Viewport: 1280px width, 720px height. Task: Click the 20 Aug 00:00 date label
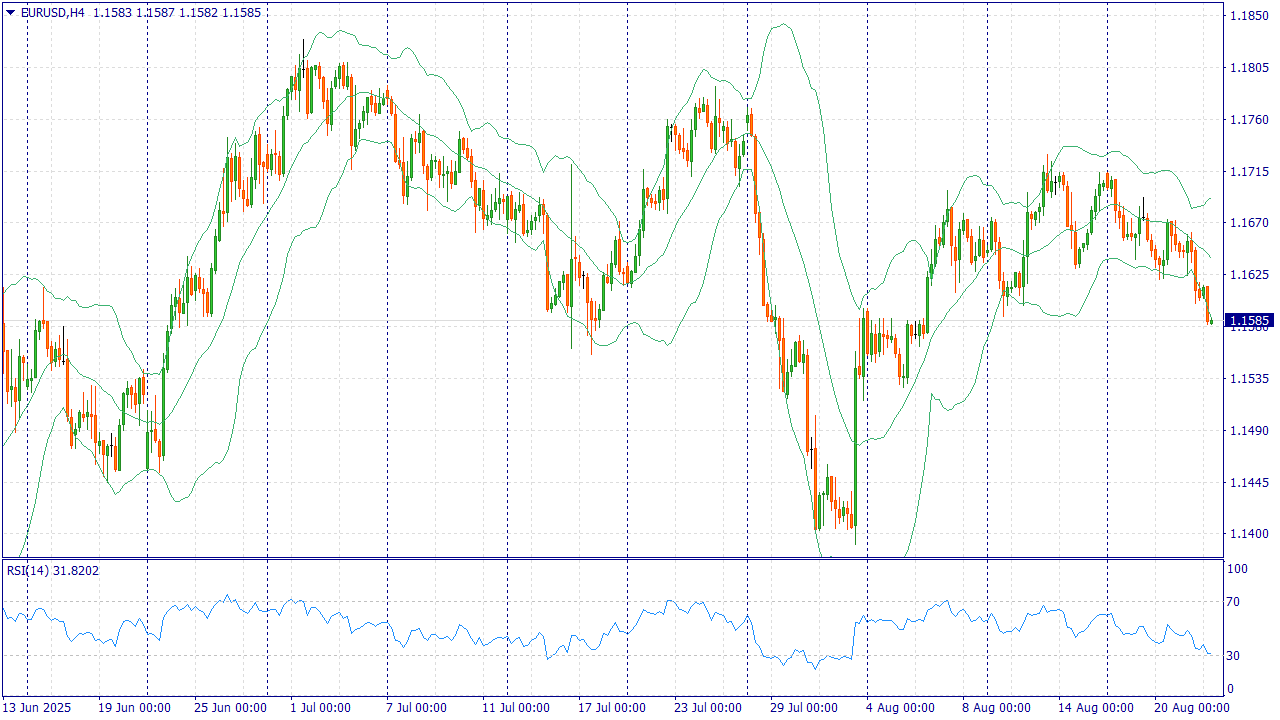pyautogui.click(x=1190, y=708)
